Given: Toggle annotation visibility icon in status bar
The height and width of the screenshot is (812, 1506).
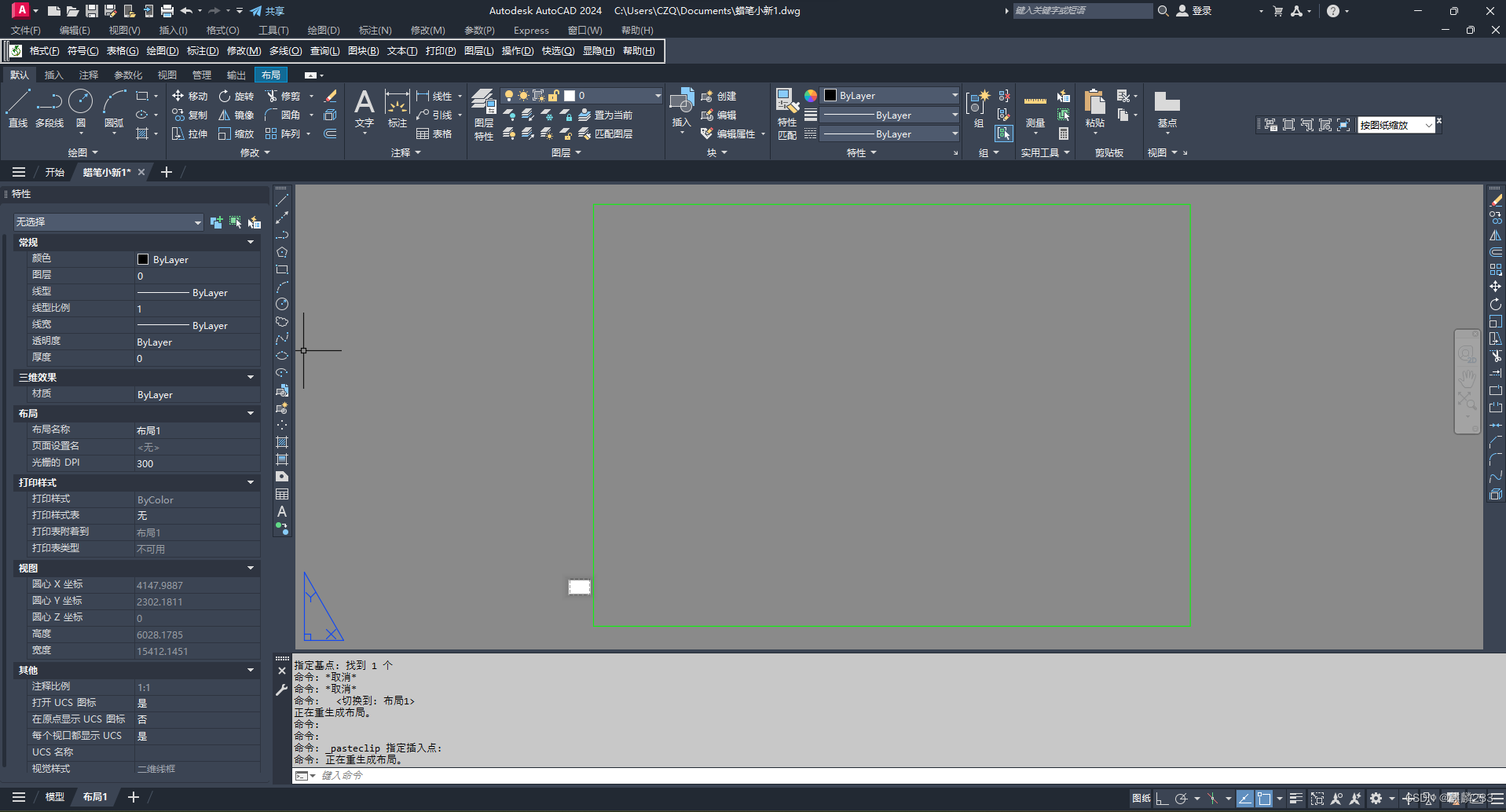Looking at the screenshot, I should (1336, 799).
